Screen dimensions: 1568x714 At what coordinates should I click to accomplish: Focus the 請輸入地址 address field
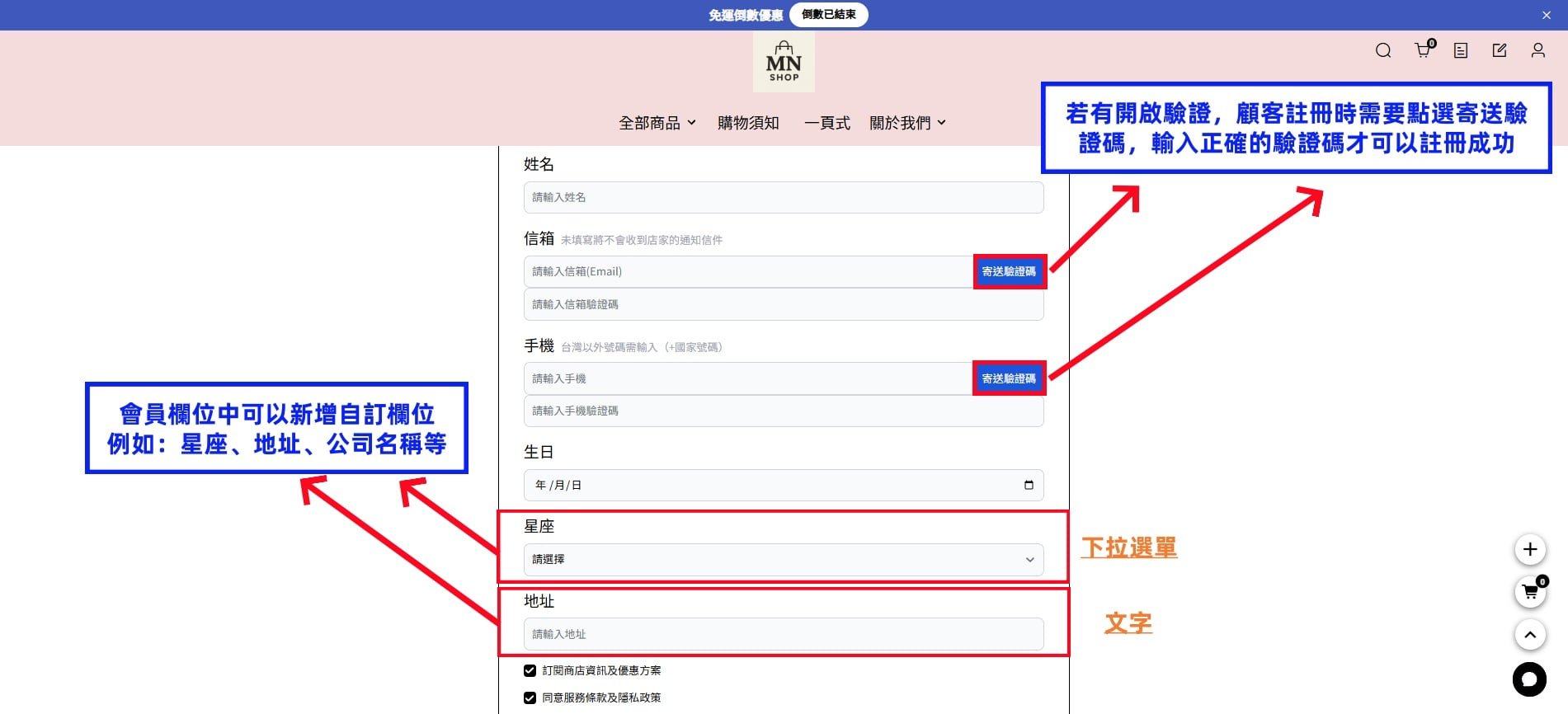[784, 634]
